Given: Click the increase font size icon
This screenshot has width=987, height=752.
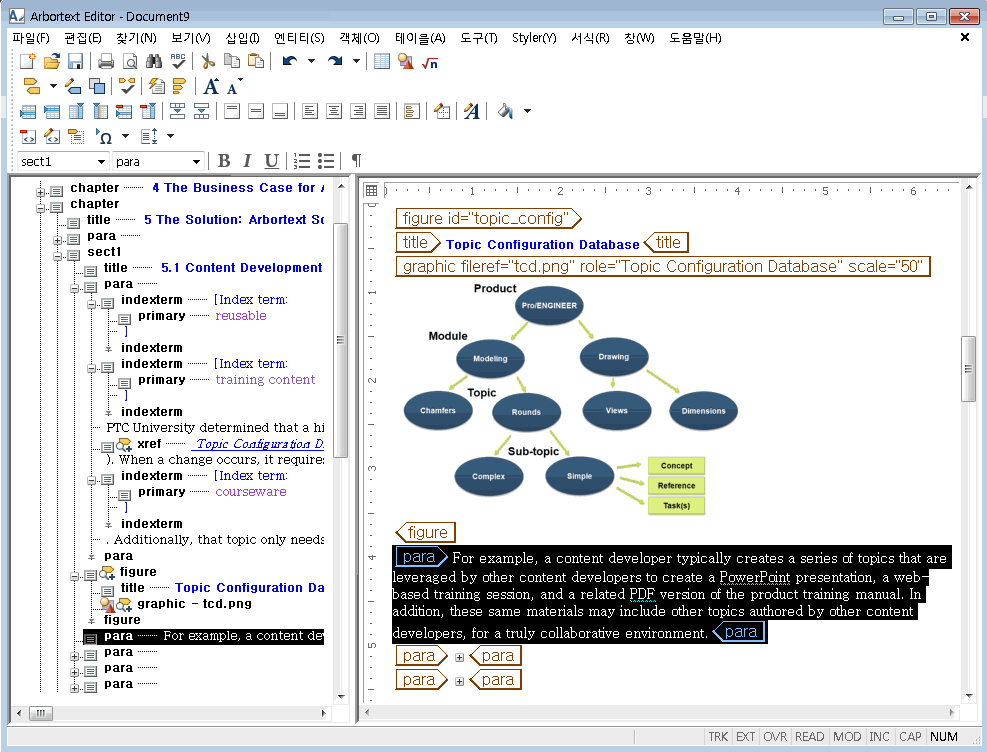Looking at the screenshot, I should coord(211,86).
